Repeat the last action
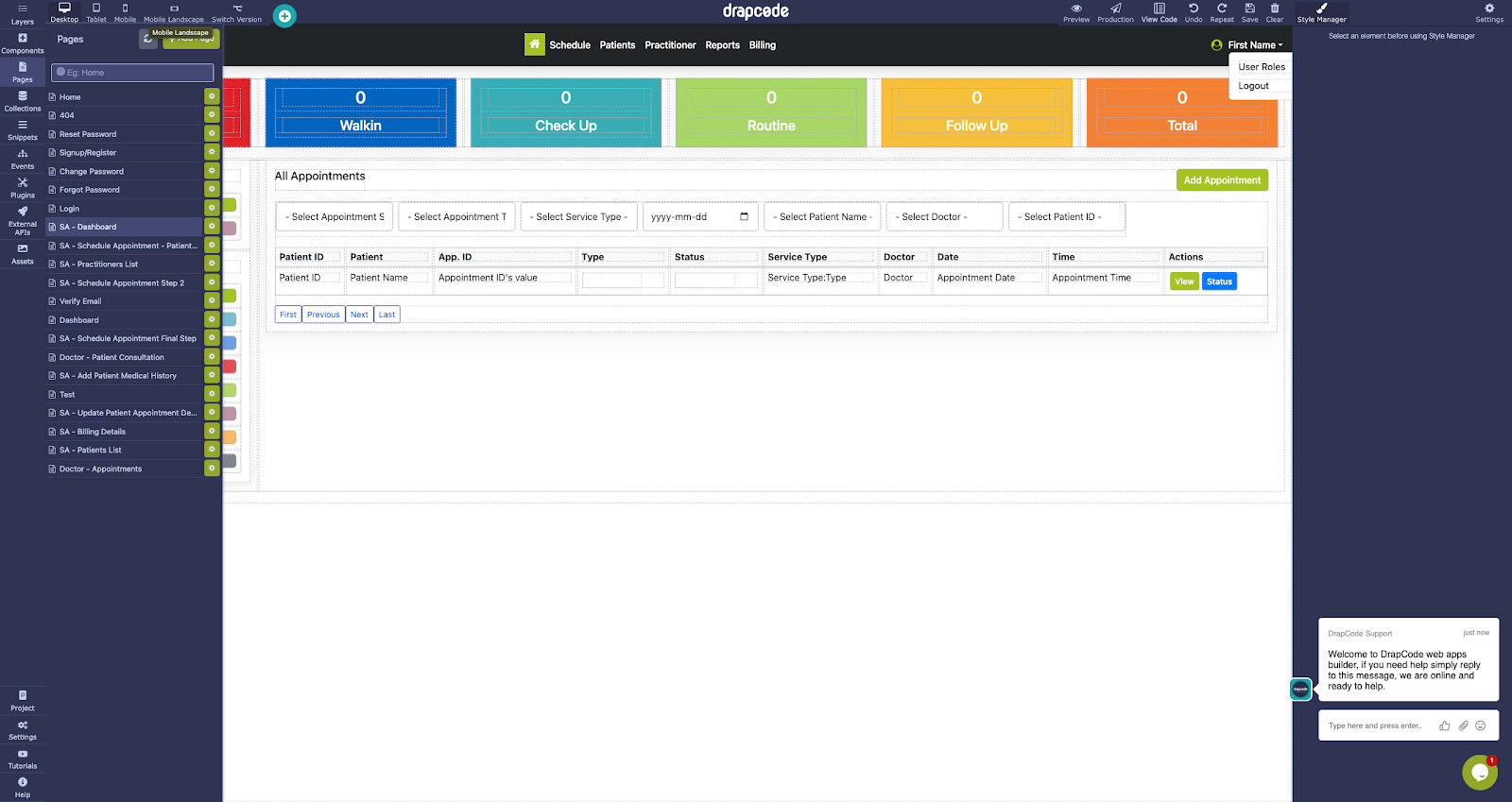Screen dimensions: 1512x802 [1222, 12]
